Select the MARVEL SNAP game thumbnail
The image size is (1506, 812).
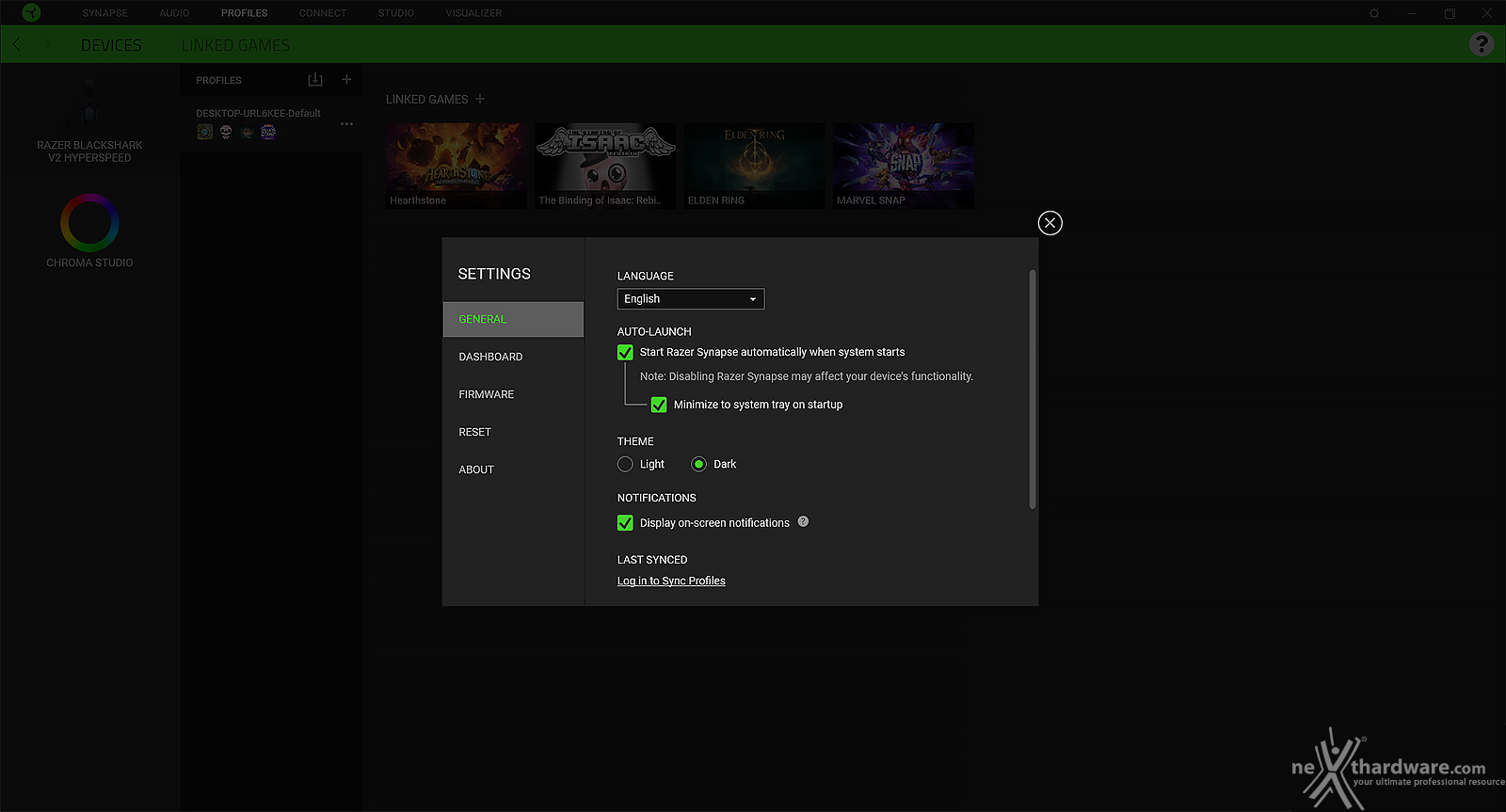pos(904,166)
